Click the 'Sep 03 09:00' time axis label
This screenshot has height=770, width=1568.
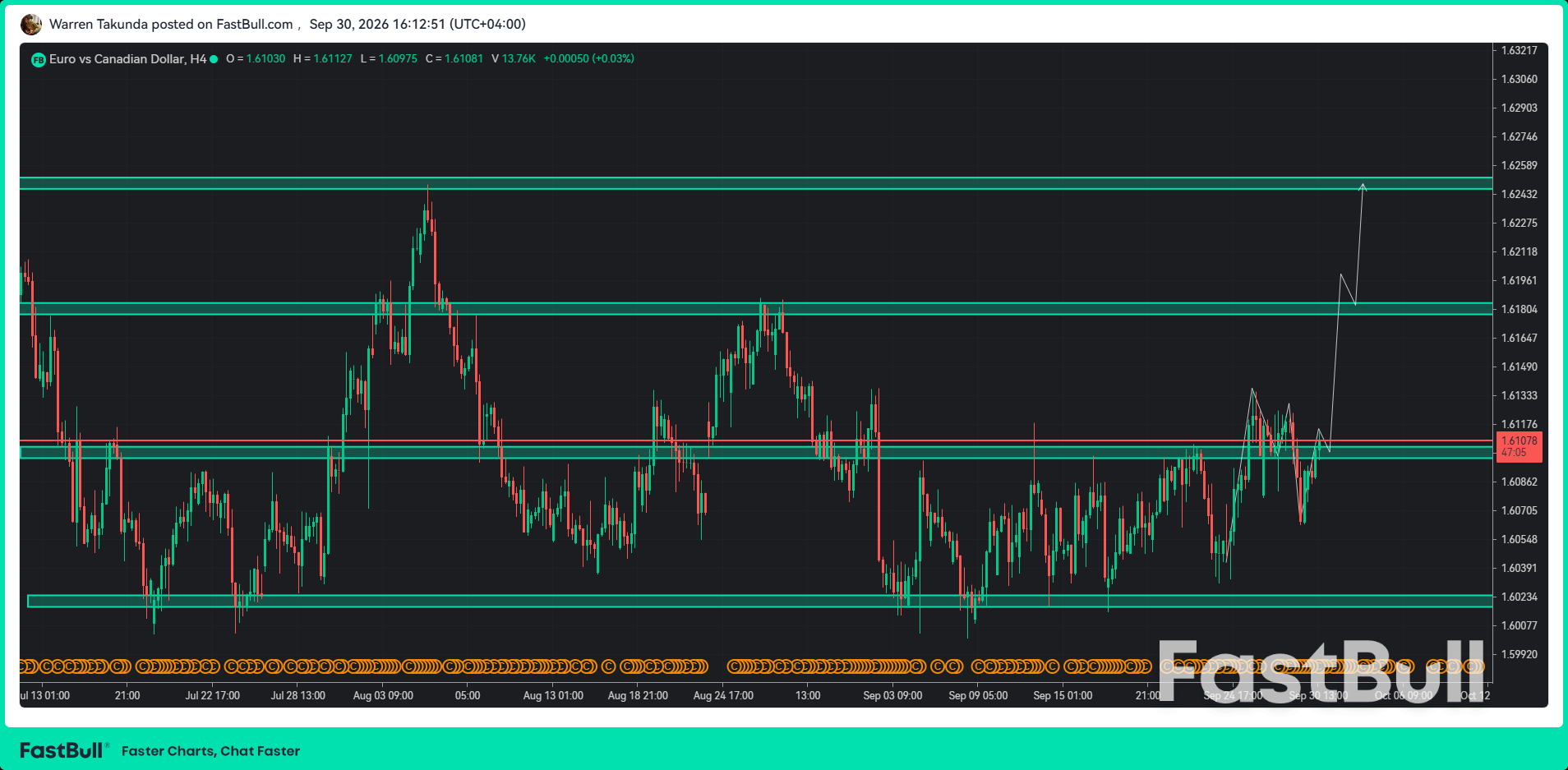tap(892, 695)
